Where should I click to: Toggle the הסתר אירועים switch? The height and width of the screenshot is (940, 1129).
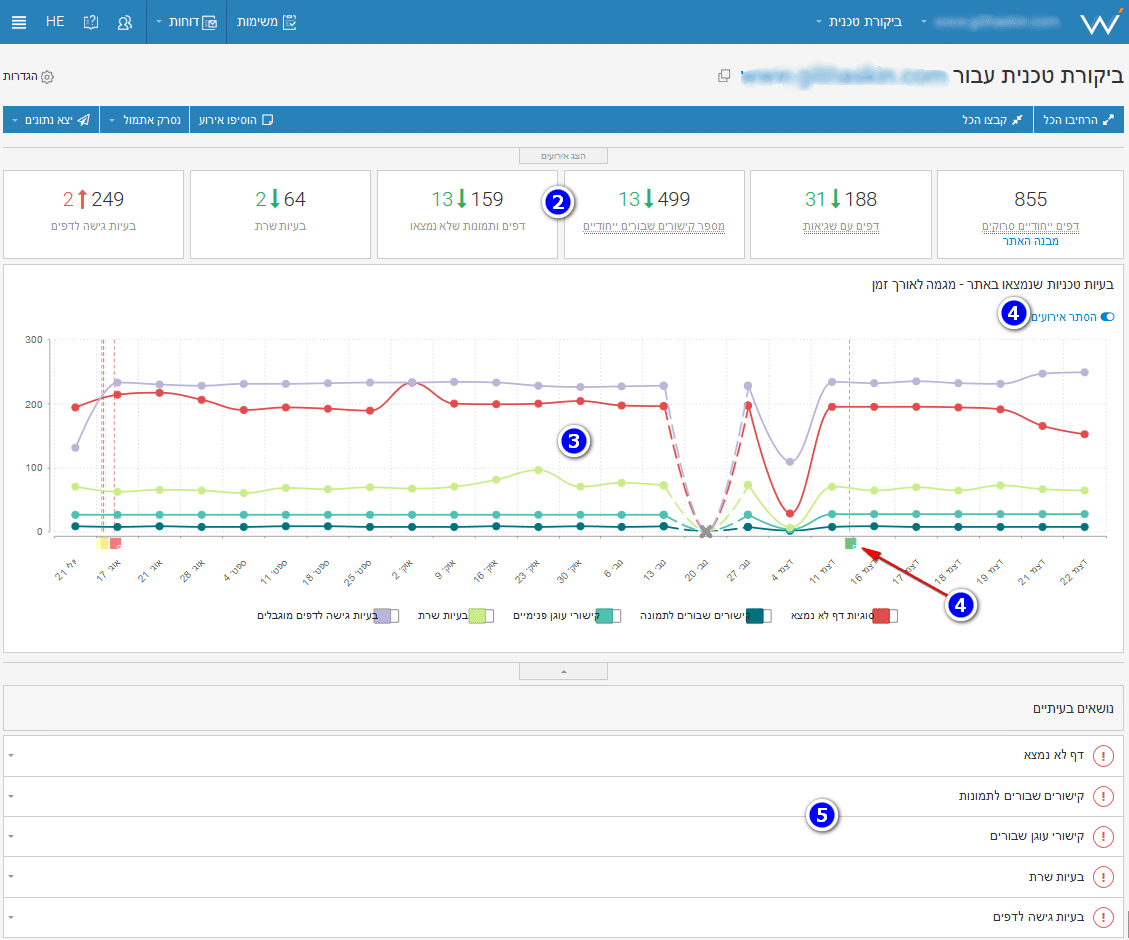coord(1107,317)
